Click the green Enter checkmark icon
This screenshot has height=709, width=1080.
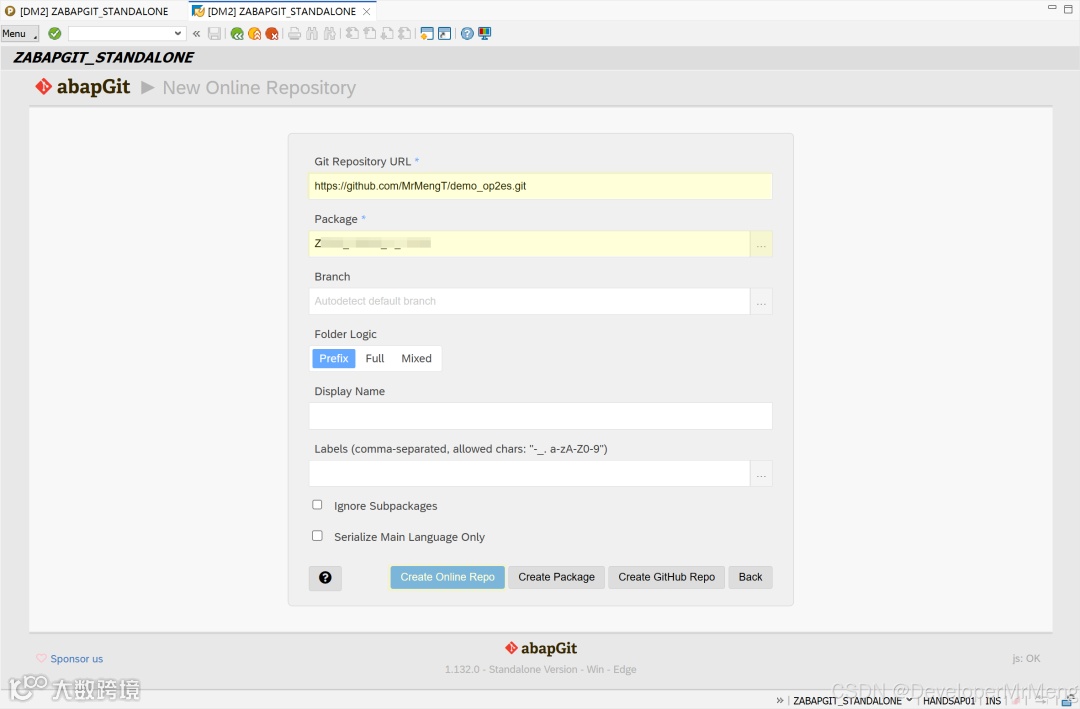[55, 33]
